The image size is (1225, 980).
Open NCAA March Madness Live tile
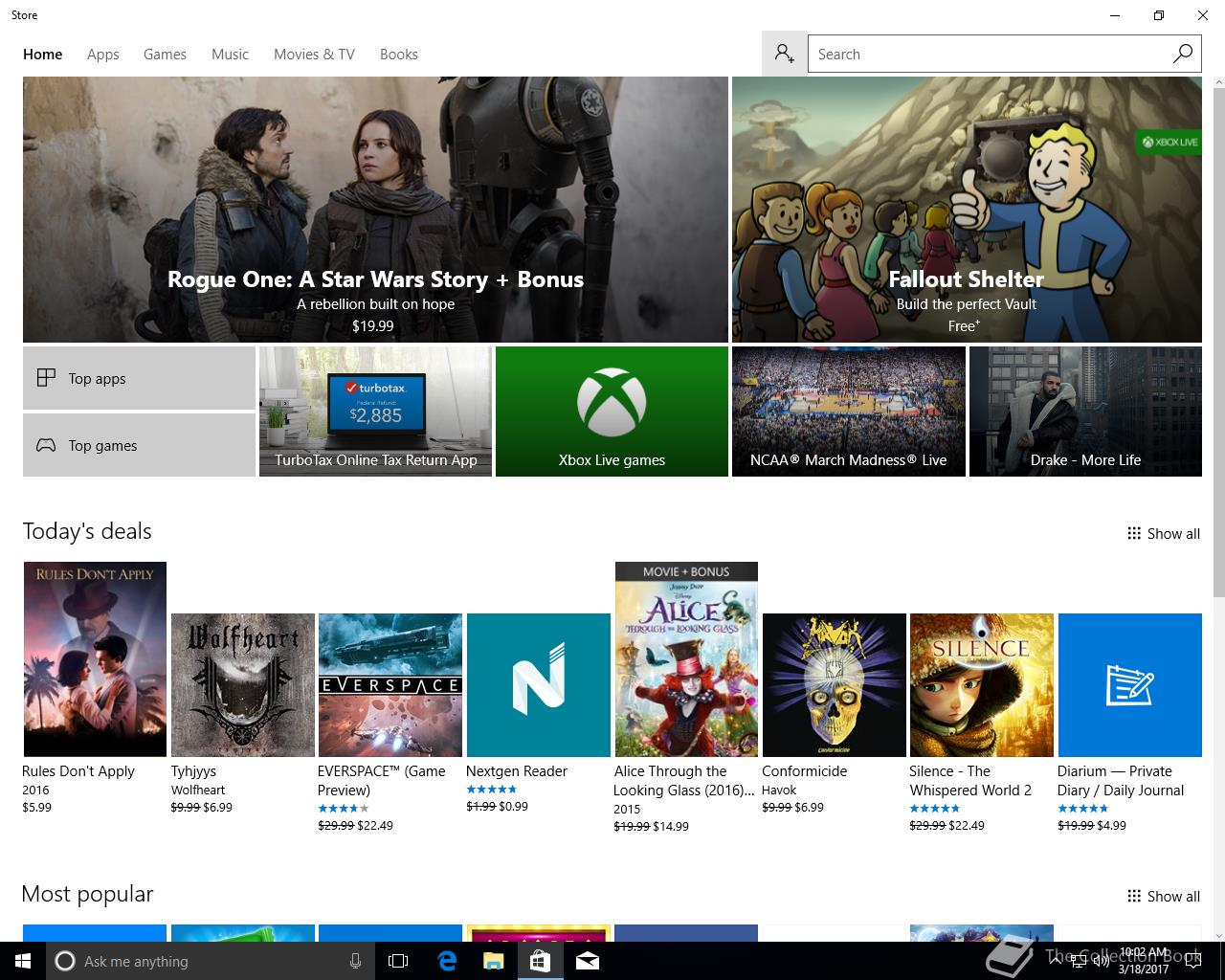[x=848, y=412]
